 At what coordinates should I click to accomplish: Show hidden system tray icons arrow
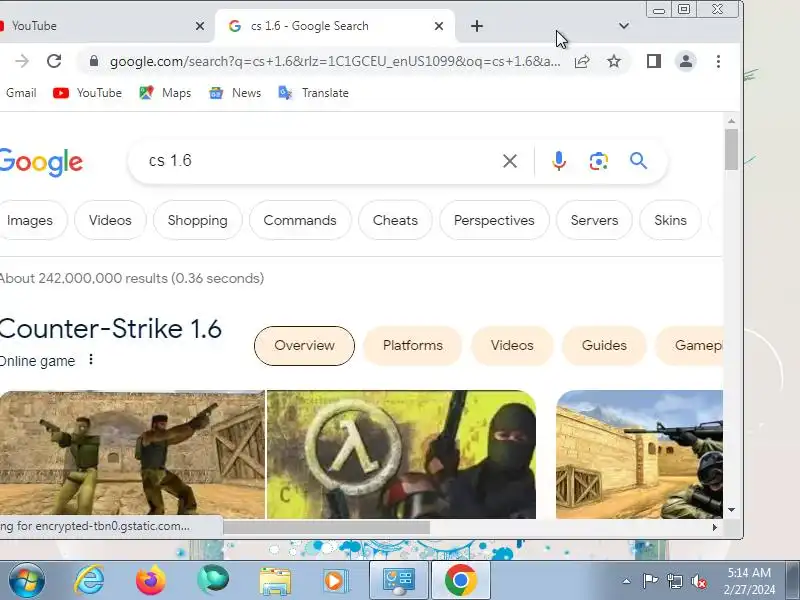[626, 581]
